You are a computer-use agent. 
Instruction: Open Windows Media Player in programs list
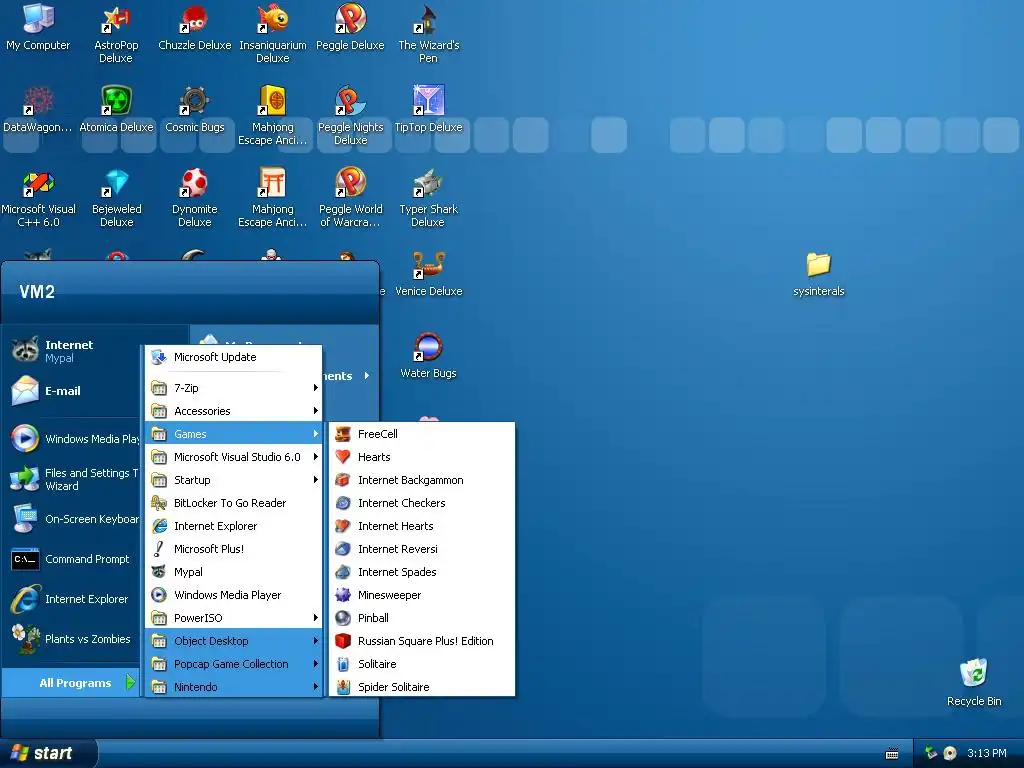point(234,595)
